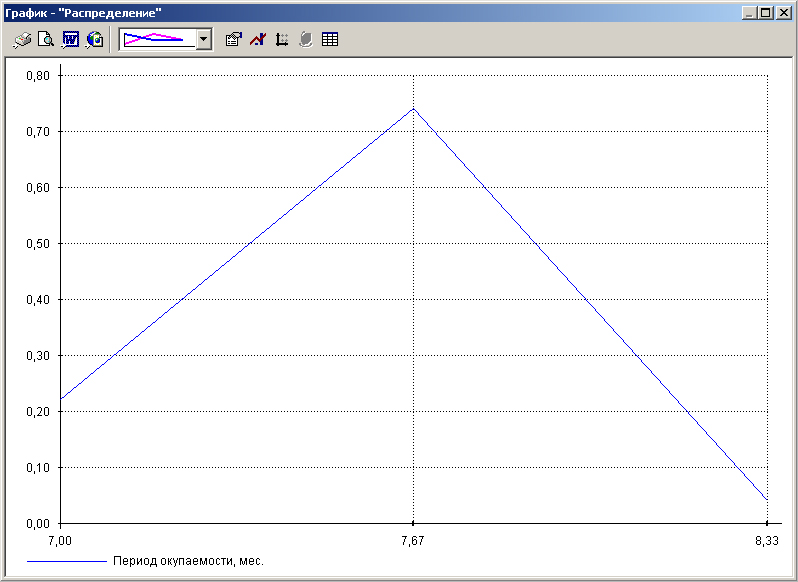Click y-axis label 0,00
The height and width of the screenshot is (582, 798).
click(38, 523)
